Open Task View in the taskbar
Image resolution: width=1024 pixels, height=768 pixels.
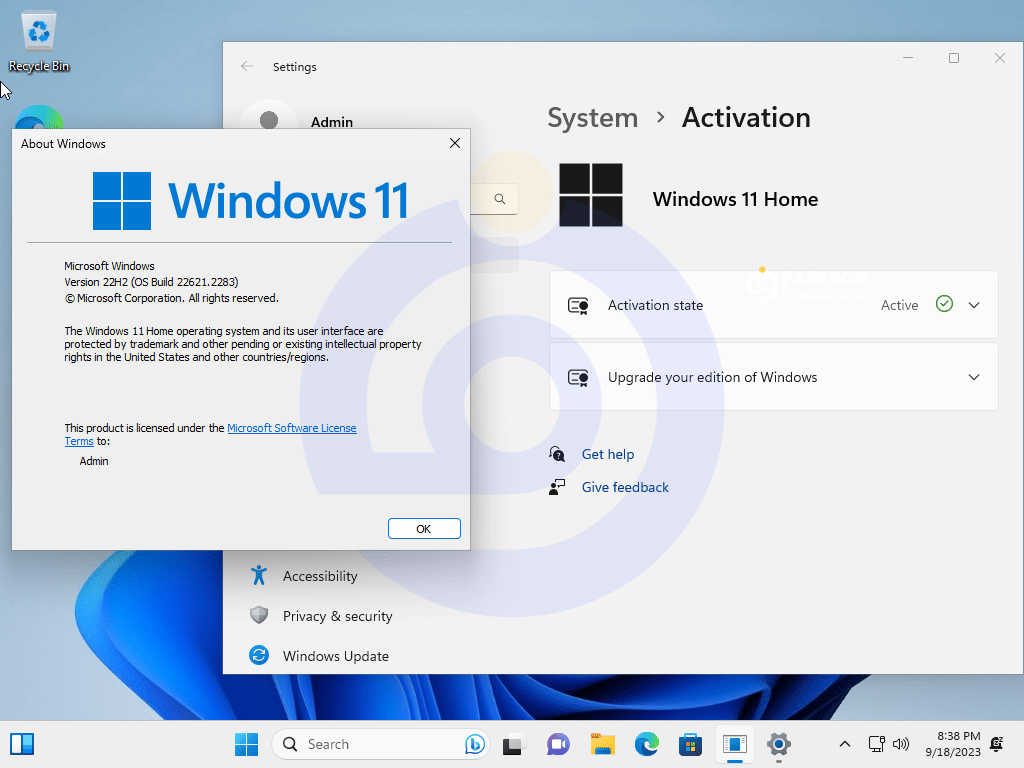[x=514, y=744]
